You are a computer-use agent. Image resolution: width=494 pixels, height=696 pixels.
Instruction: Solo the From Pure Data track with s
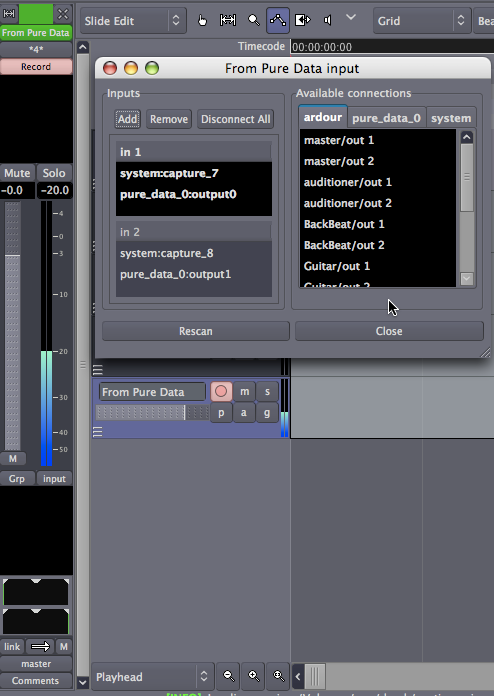[x=267, y=392]
